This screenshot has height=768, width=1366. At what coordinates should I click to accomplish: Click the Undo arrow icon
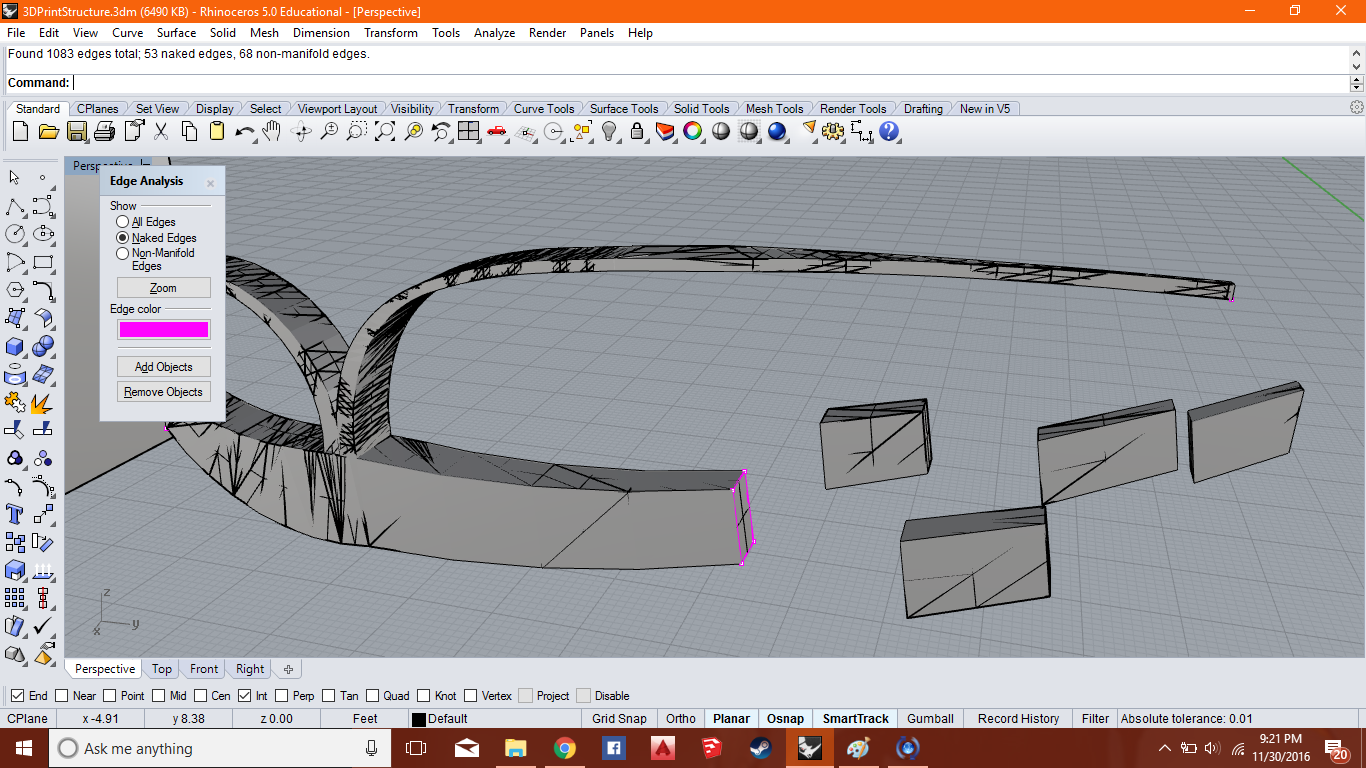tap(244, 131)
